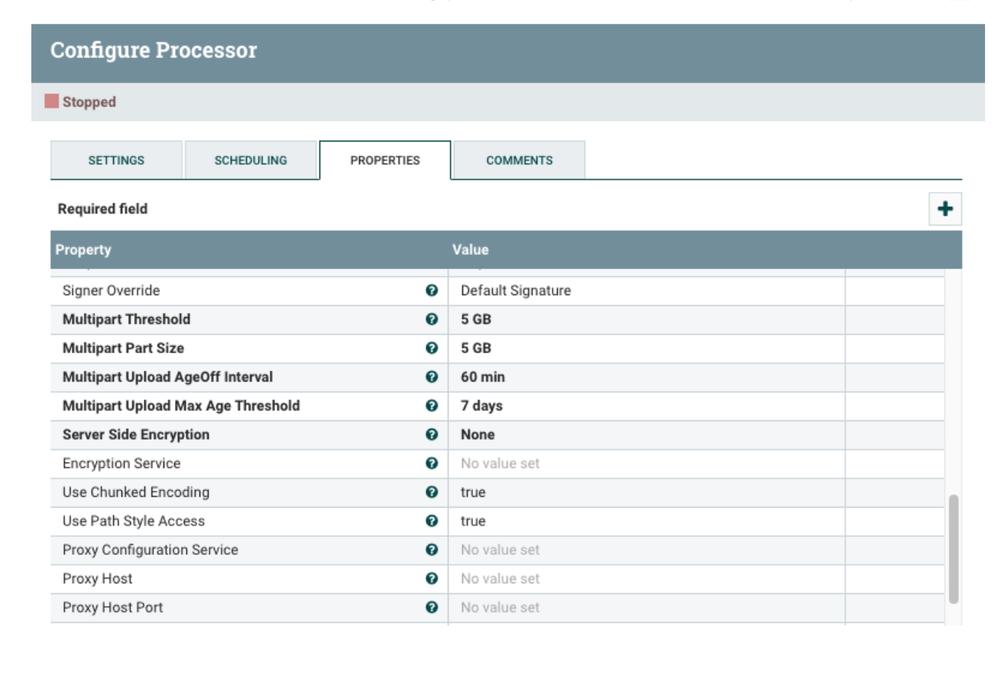Add a new property with the plus button
Viewport: 998px width, 685px height.
pyautogui.click(x=944, y=208)
